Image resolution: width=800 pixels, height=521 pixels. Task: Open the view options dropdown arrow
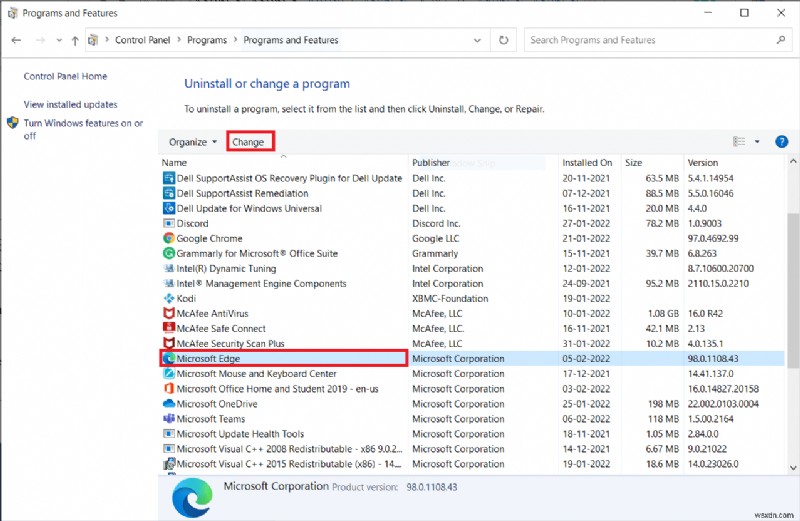(757, 142)
